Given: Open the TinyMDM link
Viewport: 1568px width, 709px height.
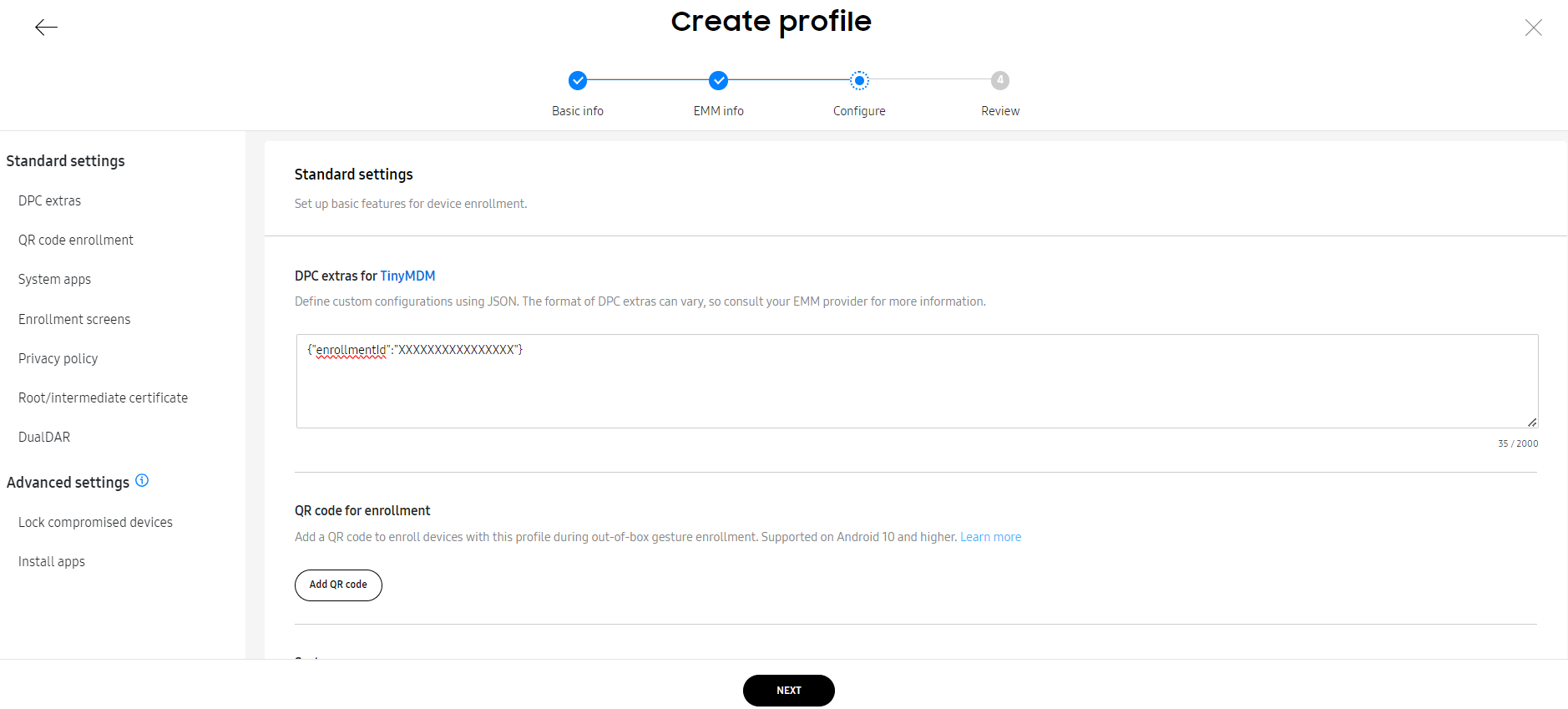Looking at the screenshot, I should (407, 276).
